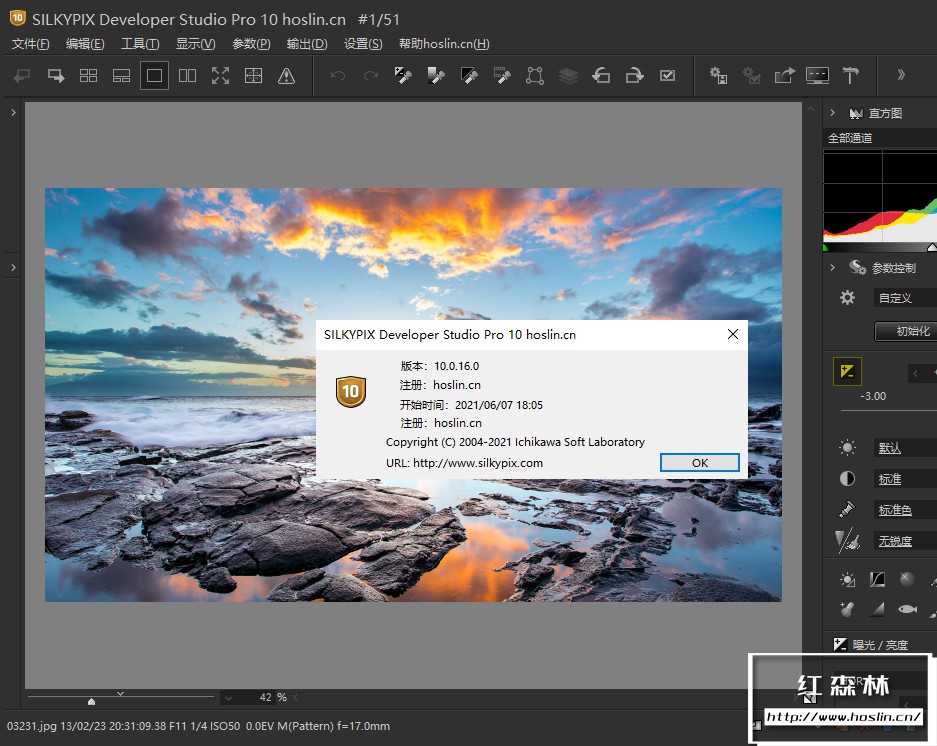Open the monitor display settings icon
Screen dimensions: 937x746
tap(817, 76)
